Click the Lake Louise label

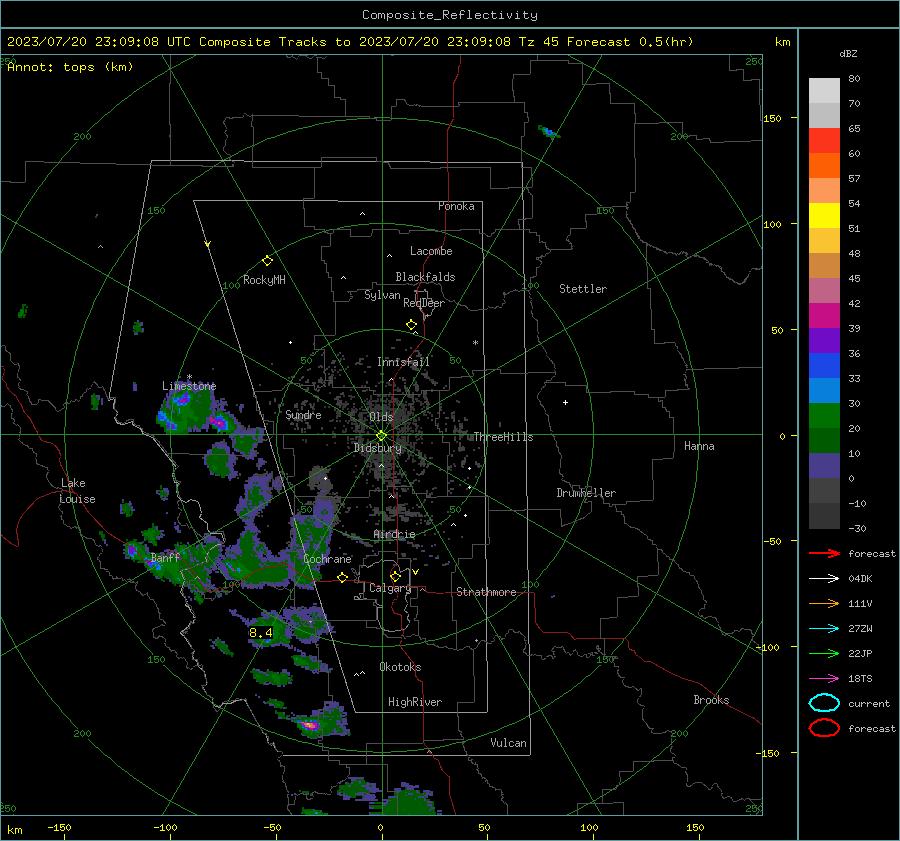(x=77, y=491)
